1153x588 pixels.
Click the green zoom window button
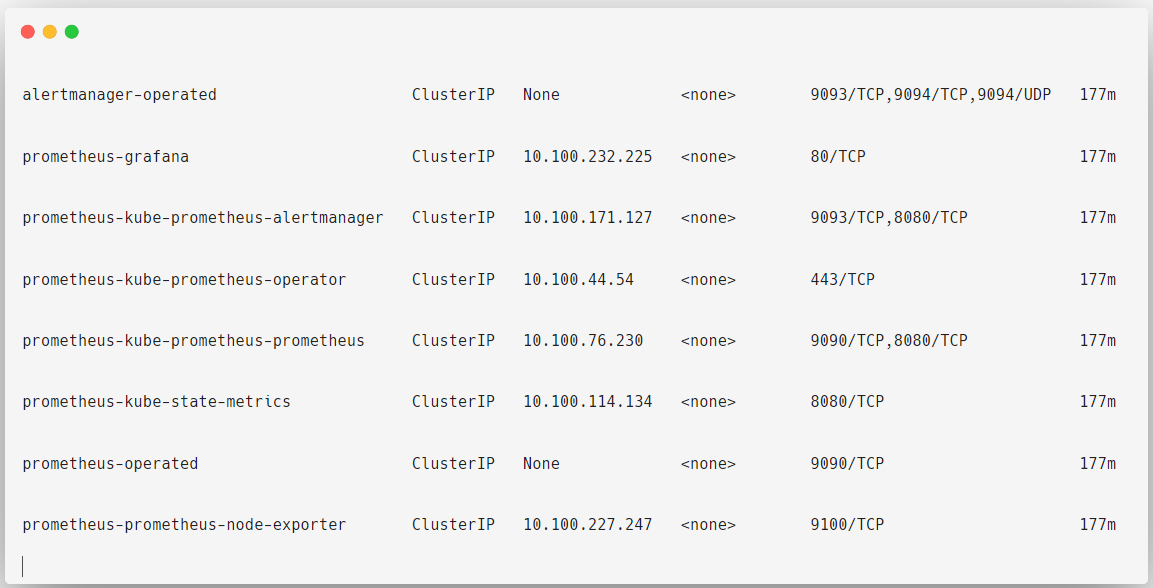[x=70, y=31]
